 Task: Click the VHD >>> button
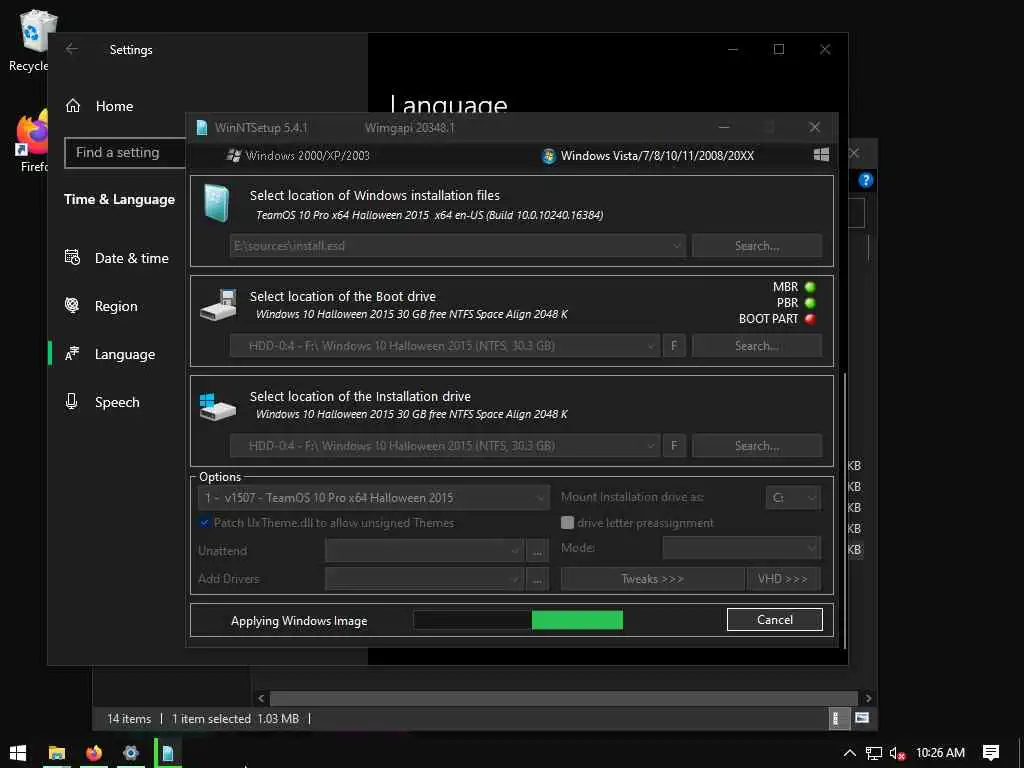[x=782, y=579]
